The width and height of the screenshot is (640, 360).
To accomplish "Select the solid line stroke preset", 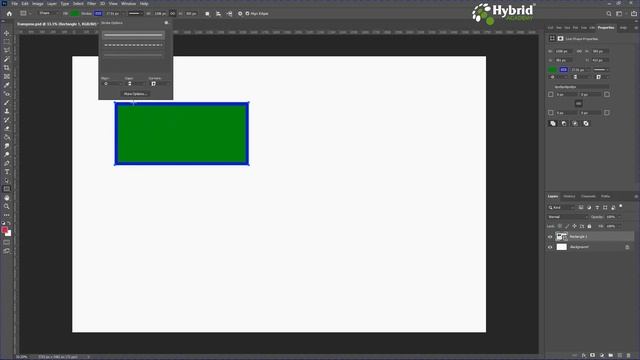I will (x=133, y=36).
